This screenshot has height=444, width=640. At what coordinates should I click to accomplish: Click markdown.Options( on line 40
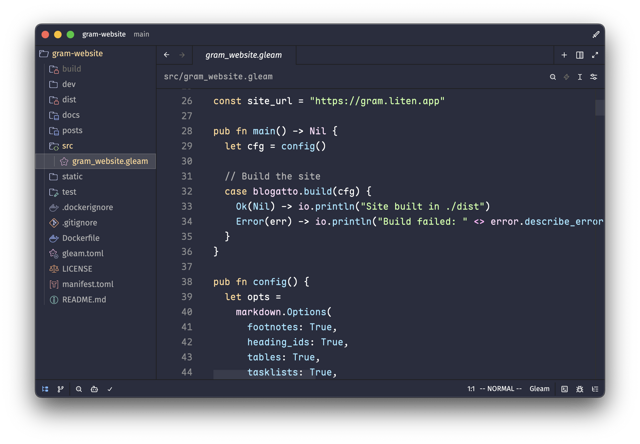pyautogui.click(x=284, y=312)
